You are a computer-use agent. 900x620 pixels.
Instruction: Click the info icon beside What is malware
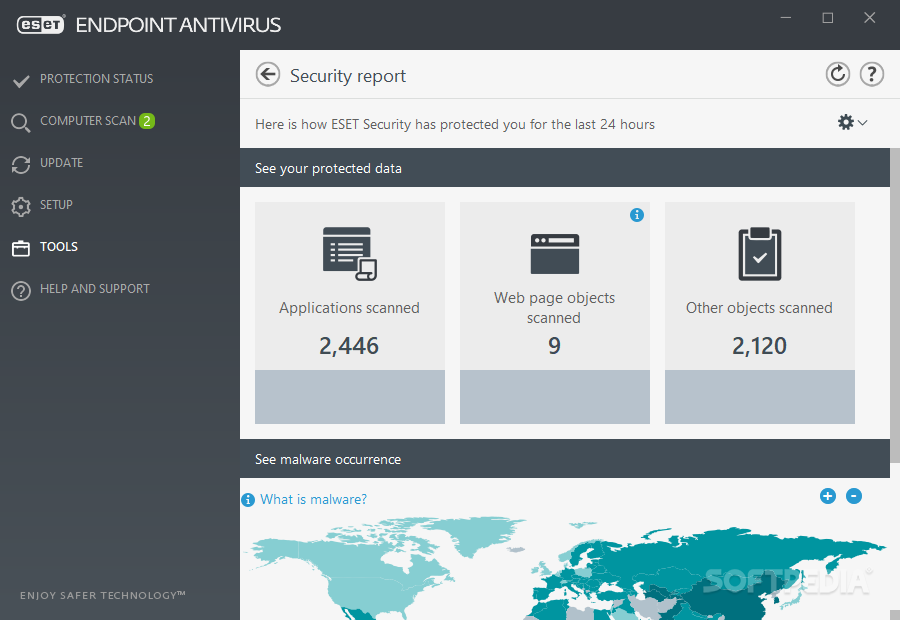[248, 500]
